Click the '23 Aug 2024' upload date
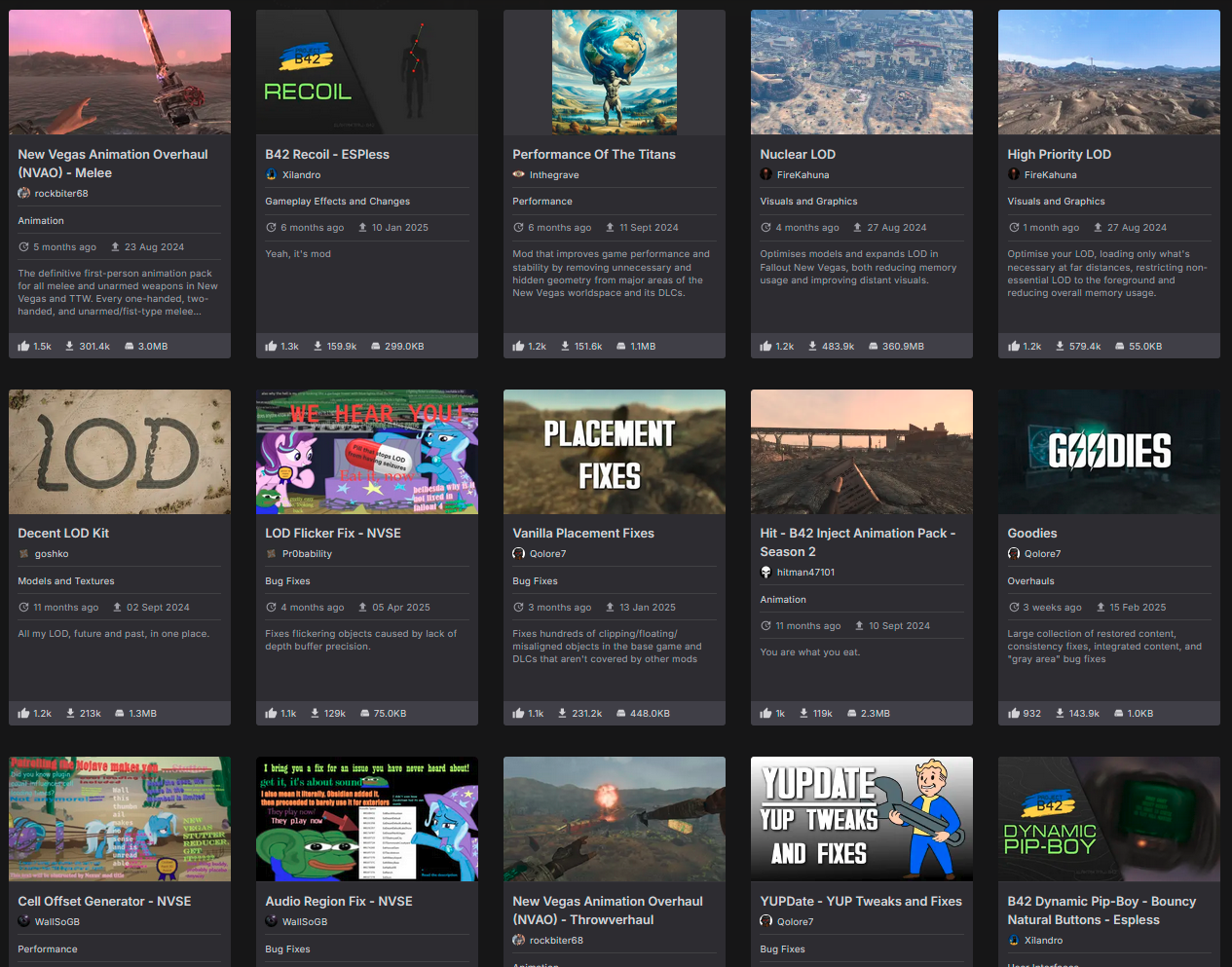The image size is (1232, 967). (x=154, y=247)
